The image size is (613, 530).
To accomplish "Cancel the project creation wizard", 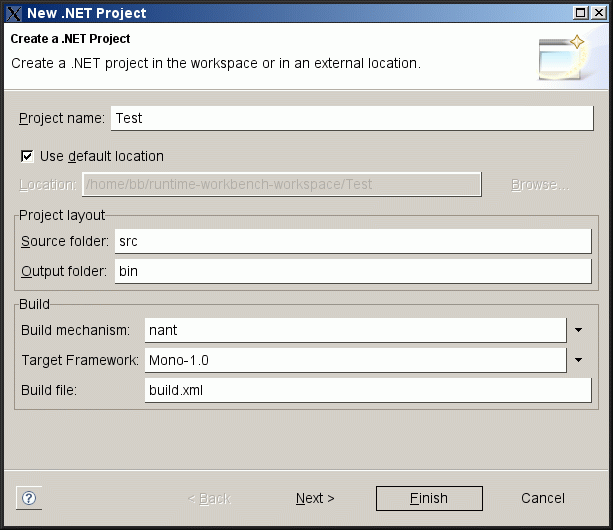I will [x=543, y=498].
